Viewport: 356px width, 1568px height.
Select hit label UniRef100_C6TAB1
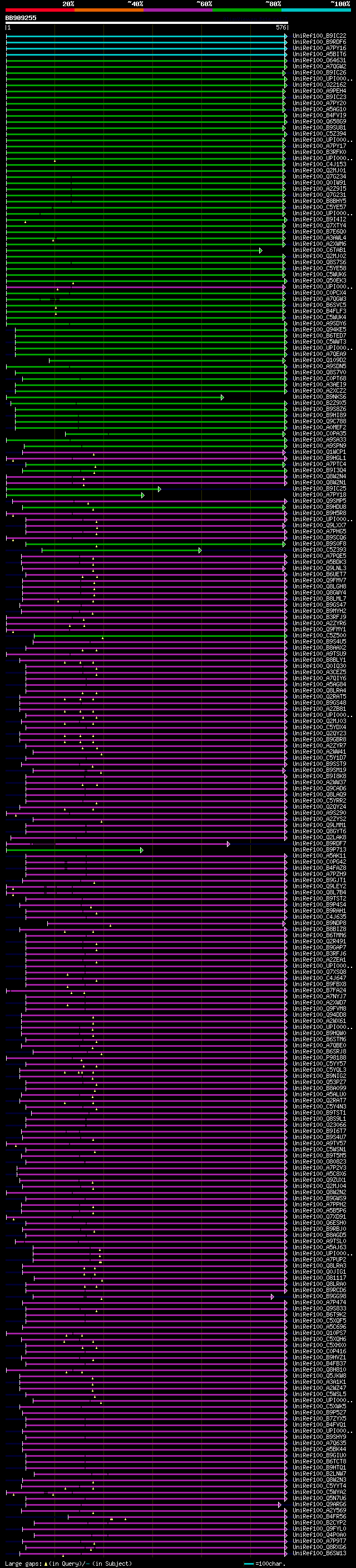(x=319, y=250)
